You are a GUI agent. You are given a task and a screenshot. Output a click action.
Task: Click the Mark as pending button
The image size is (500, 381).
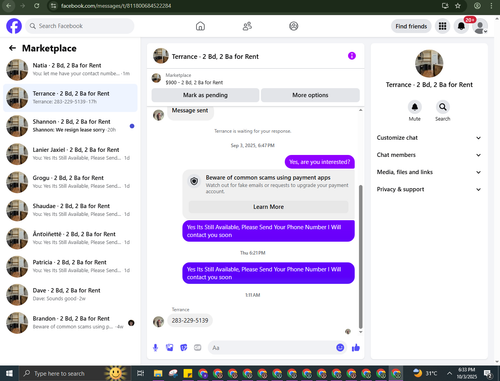pos(205,95)
